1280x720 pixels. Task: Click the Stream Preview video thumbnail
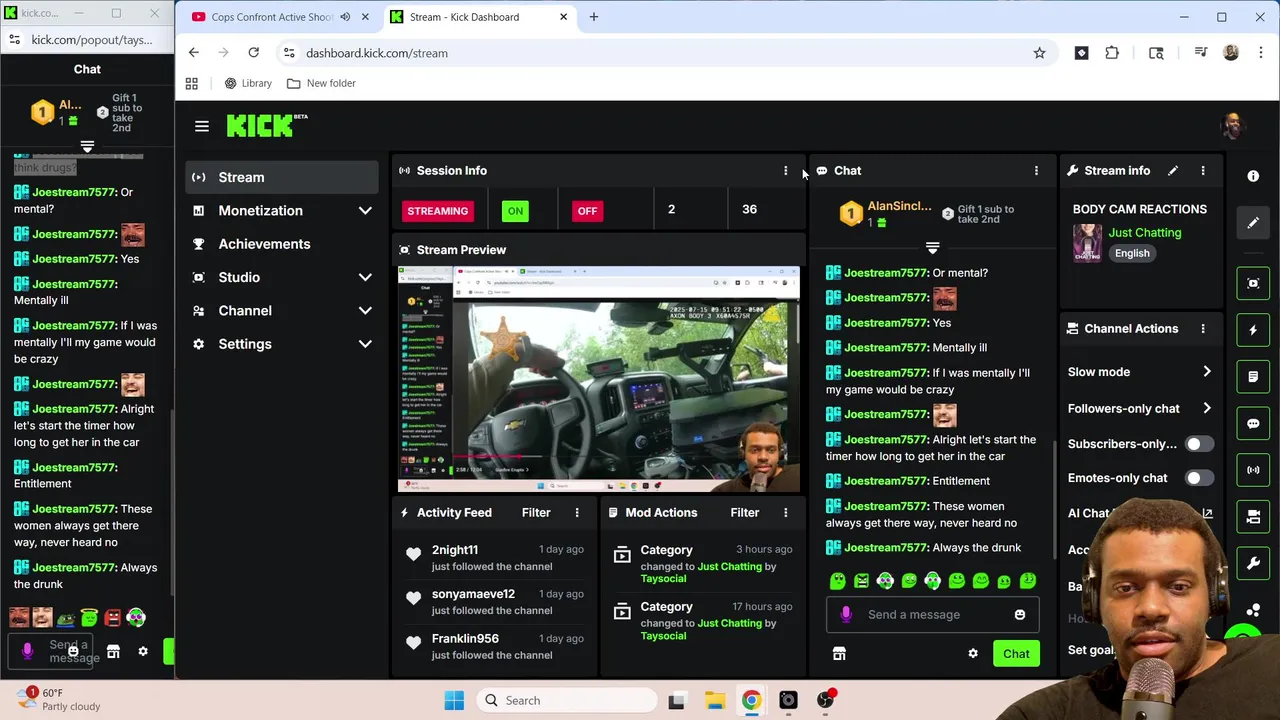click(599, 379)
